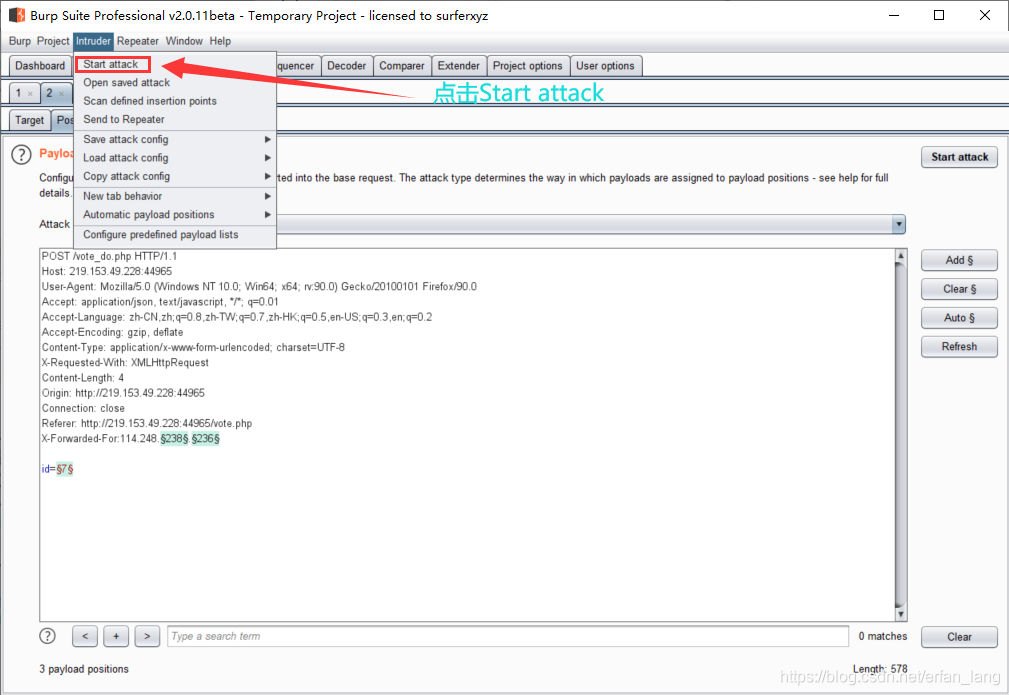Expand Automatic payload positions submenu
The image size is (1009, 695).
(175, 215)
